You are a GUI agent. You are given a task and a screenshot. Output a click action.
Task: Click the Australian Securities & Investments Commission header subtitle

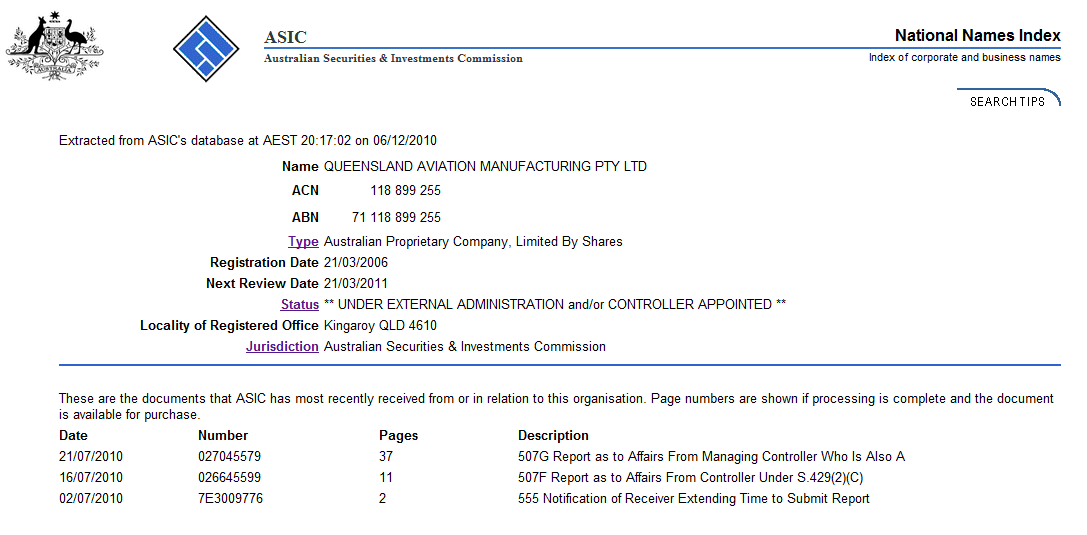[393, 59]
